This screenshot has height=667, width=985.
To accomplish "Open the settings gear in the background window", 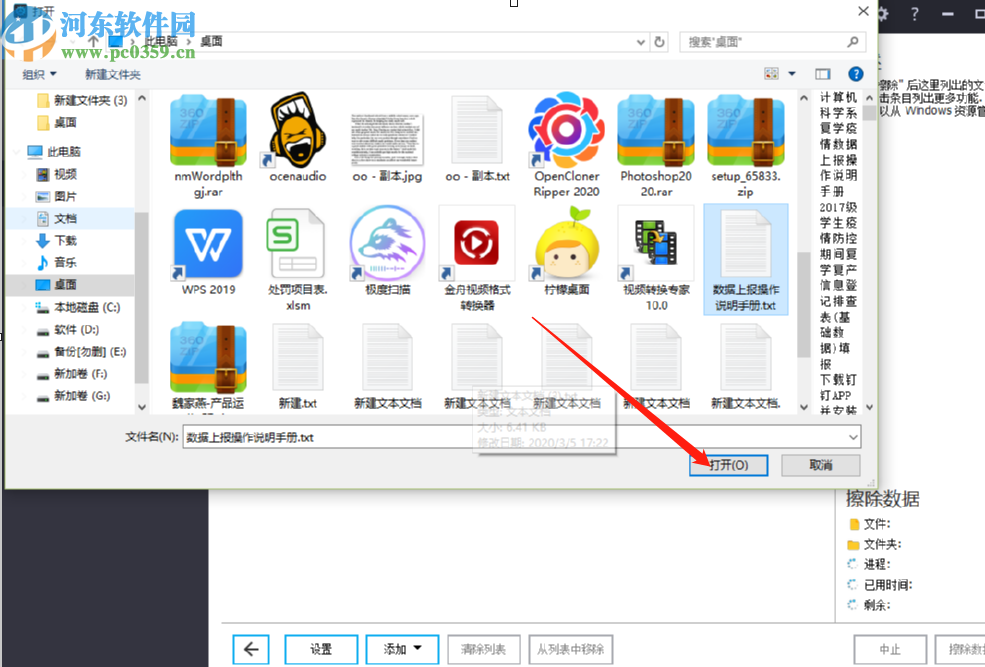I will pyautogui.click(x=883, y=14).
